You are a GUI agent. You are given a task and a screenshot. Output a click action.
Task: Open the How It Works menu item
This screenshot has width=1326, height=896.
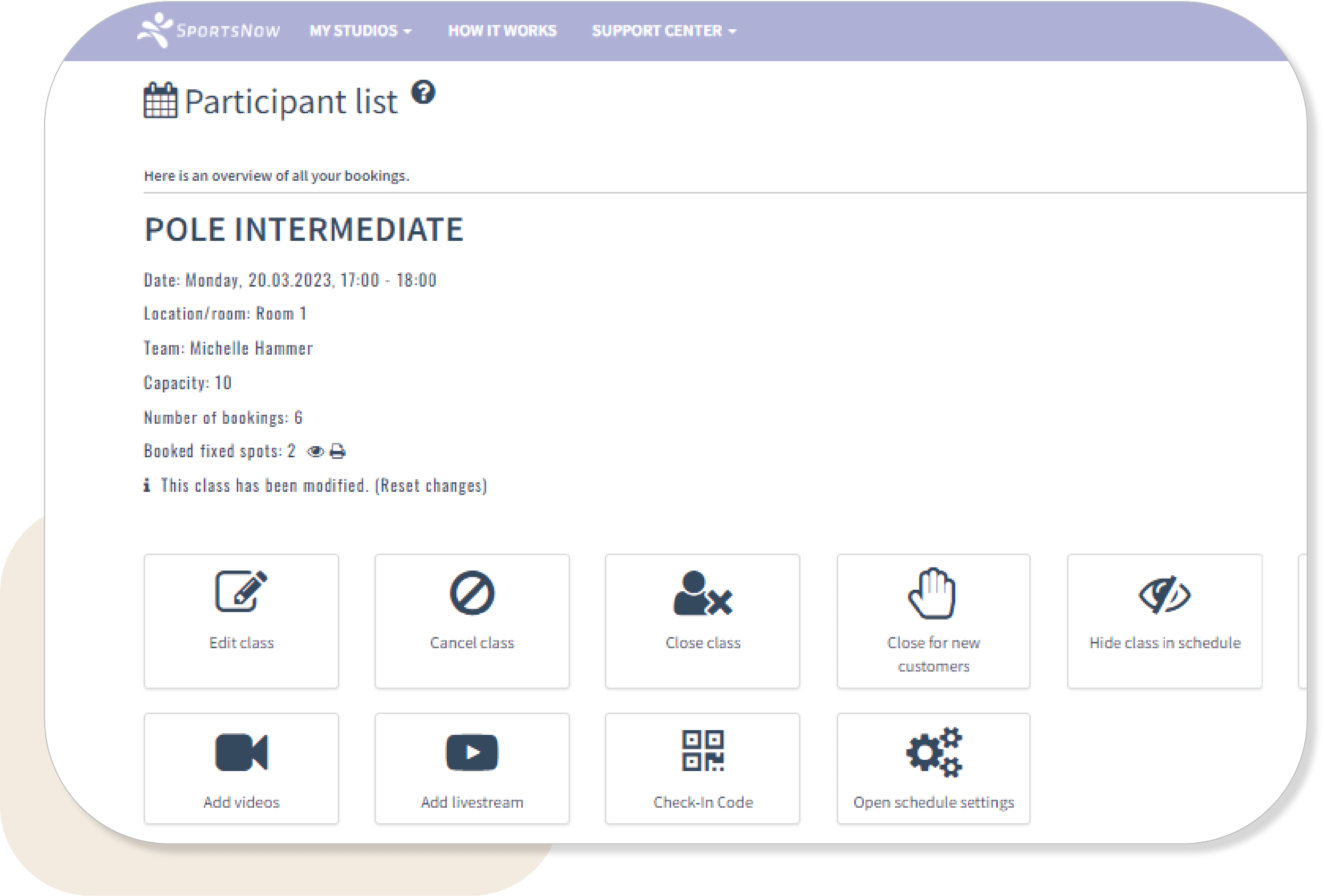tap(502, 31)
